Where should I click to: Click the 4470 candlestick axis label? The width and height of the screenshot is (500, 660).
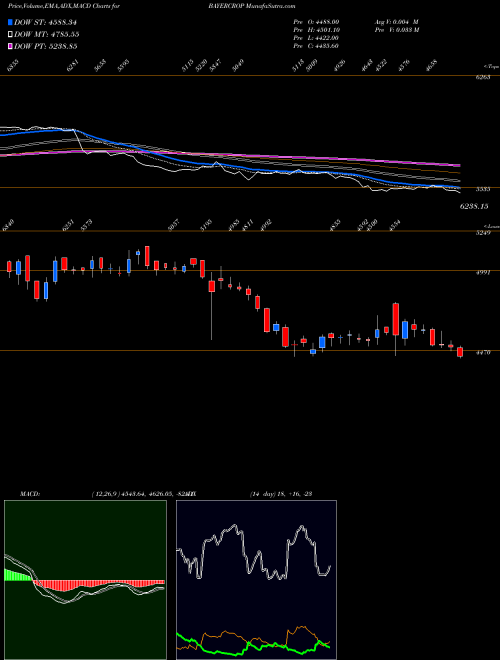482,353
